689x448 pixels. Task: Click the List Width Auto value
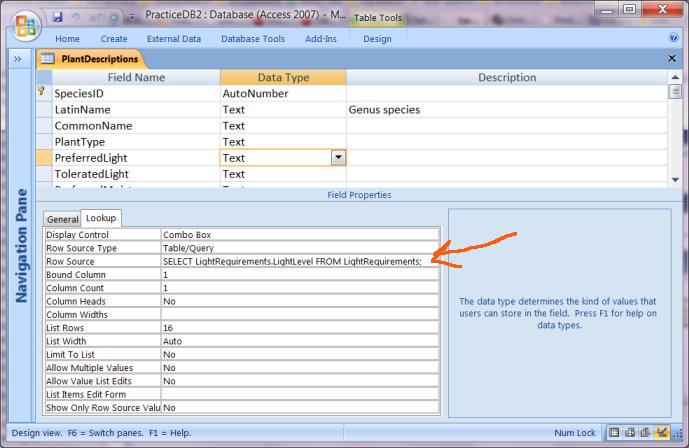tap(300, 341)
